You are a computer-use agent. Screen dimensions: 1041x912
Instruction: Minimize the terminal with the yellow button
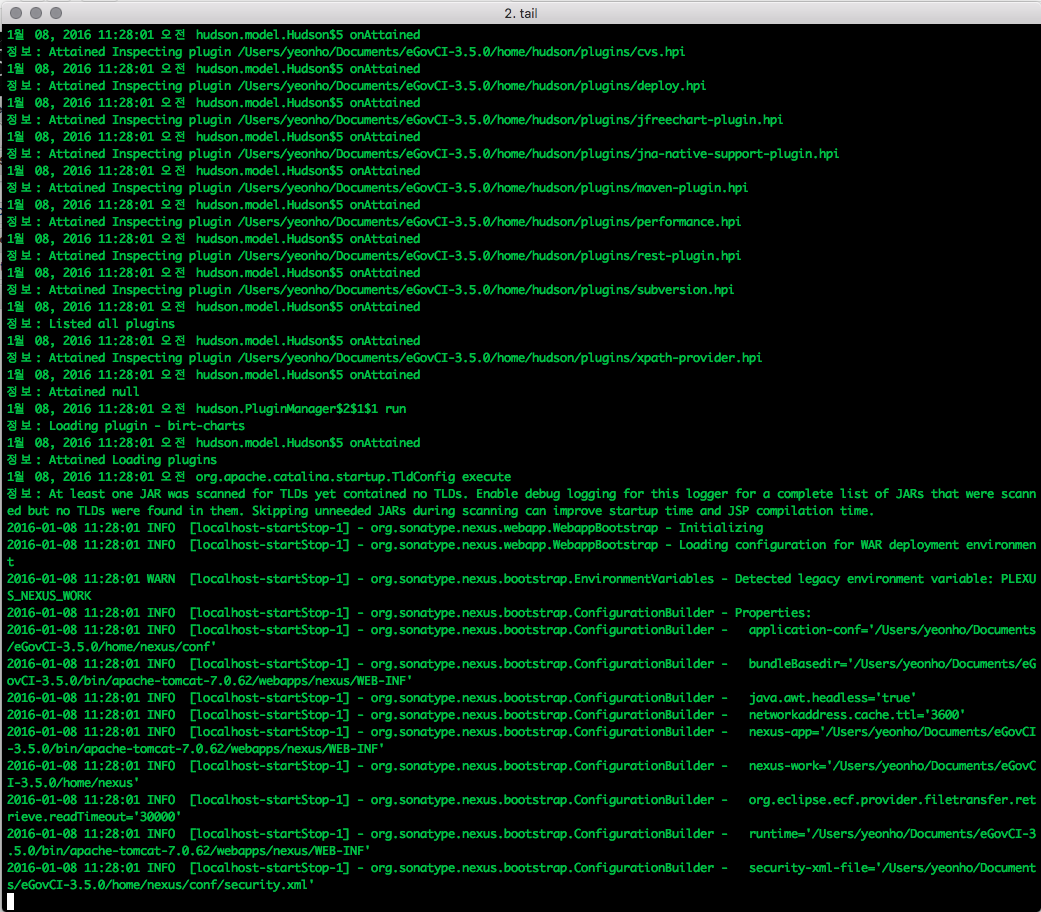[37, 13]
